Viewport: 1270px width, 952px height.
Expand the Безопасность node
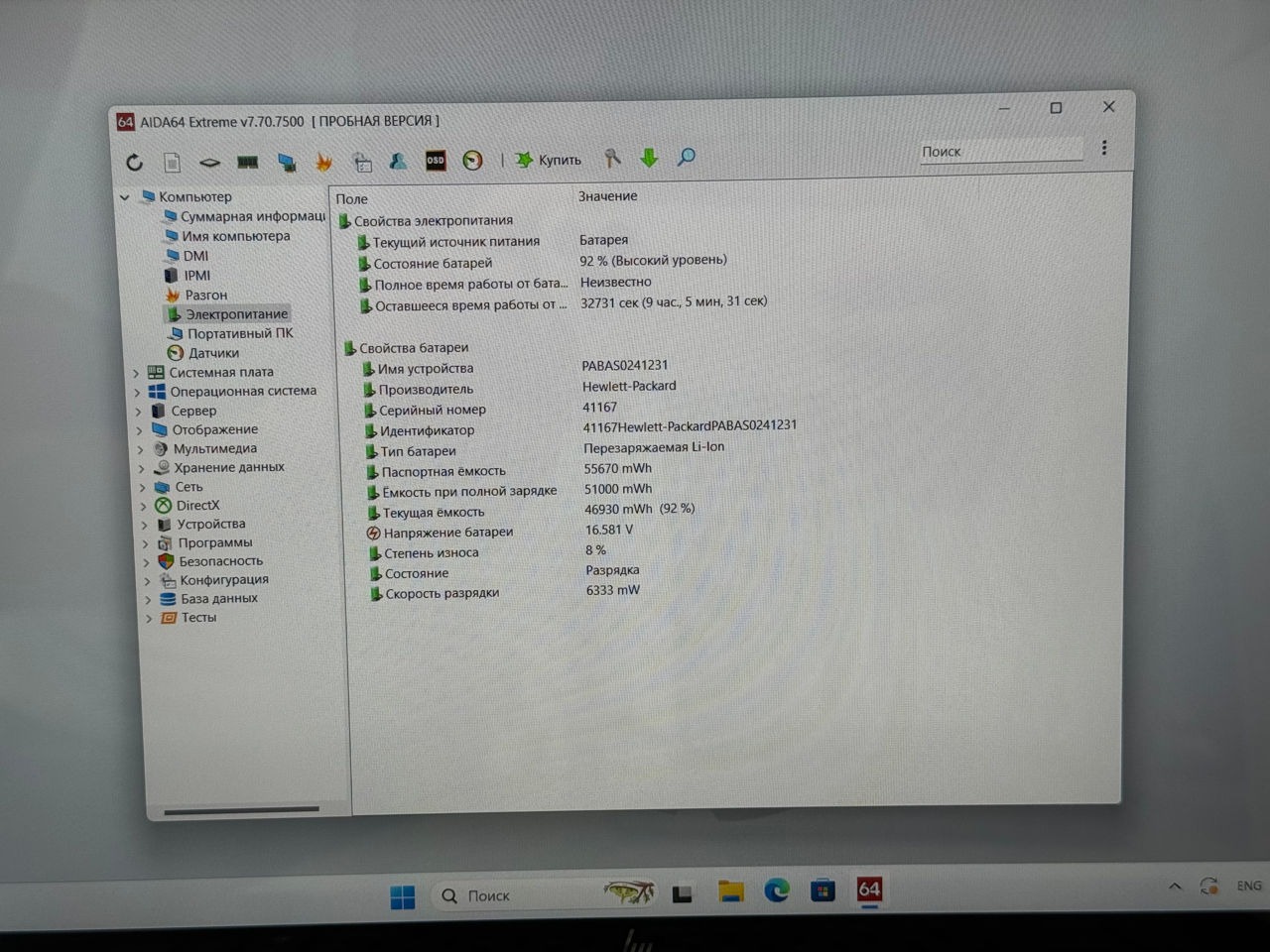tap(147, 561)
